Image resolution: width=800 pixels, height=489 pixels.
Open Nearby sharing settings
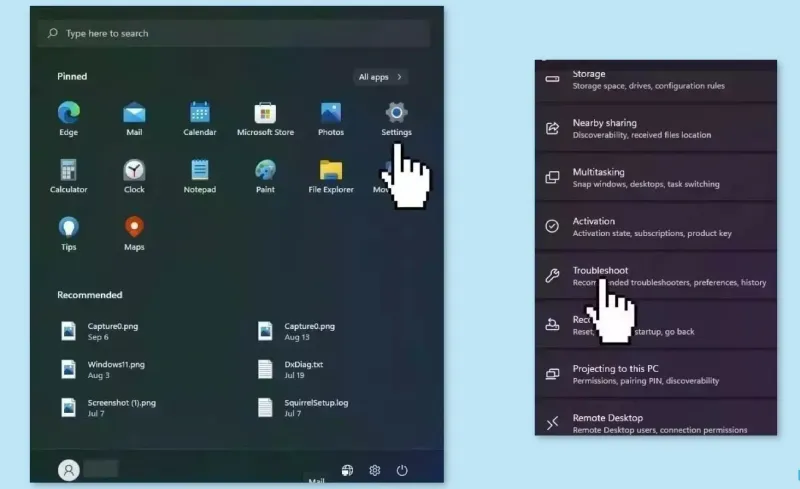coord(656,128)
